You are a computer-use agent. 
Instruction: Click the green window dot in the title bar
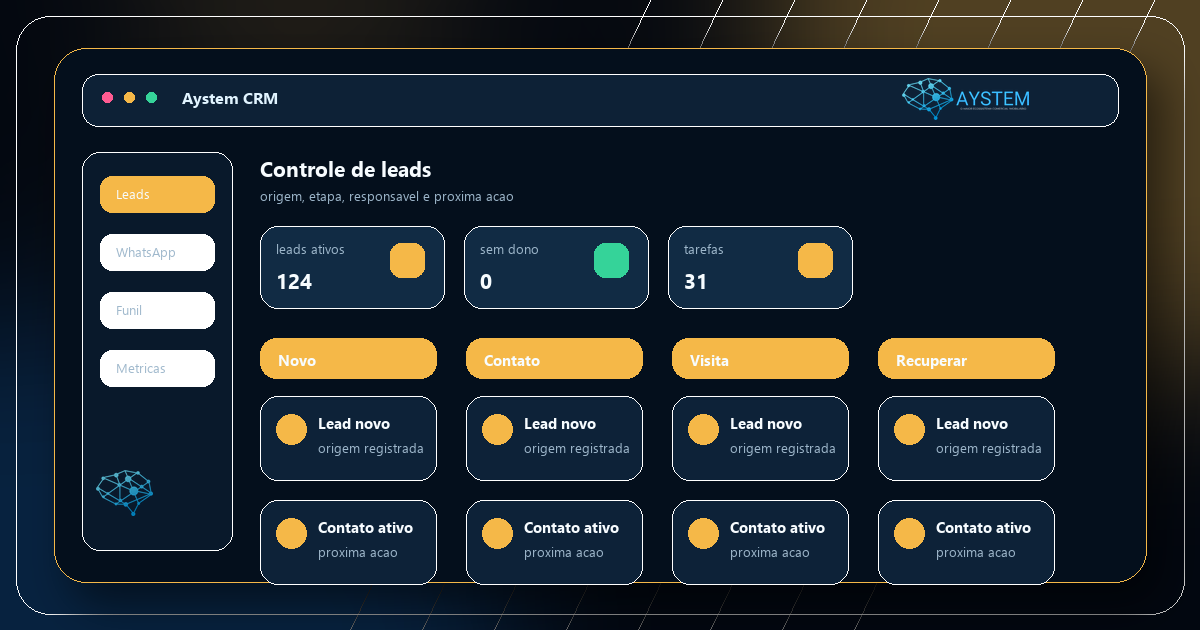coord(151,98)
